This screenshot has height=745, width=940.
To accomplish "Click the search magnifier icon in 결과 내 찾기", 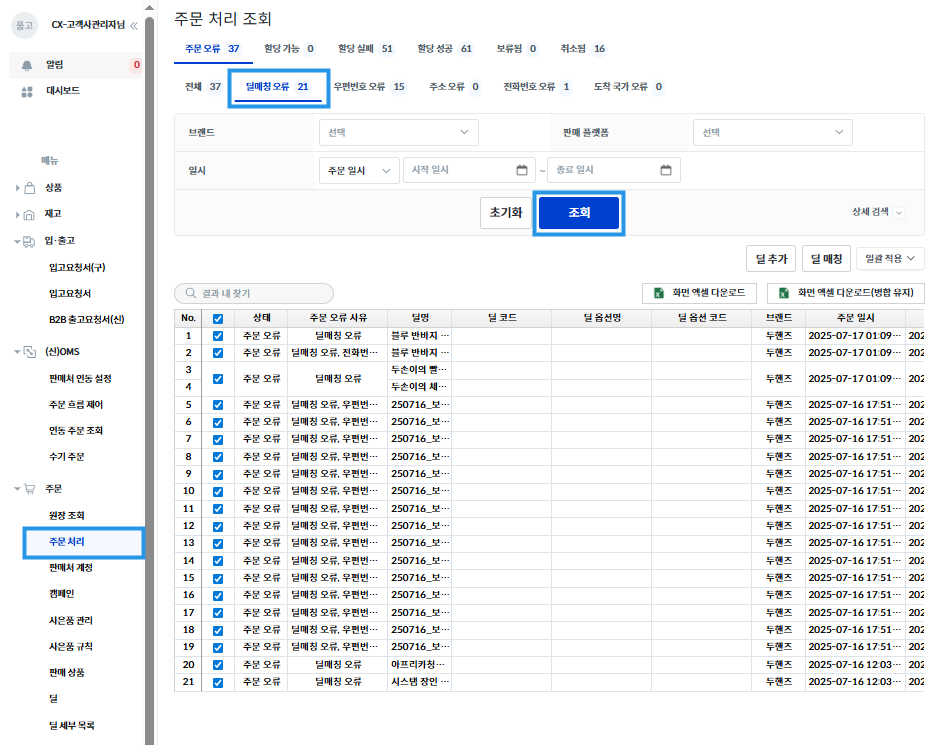I will [x=189, y=294].
